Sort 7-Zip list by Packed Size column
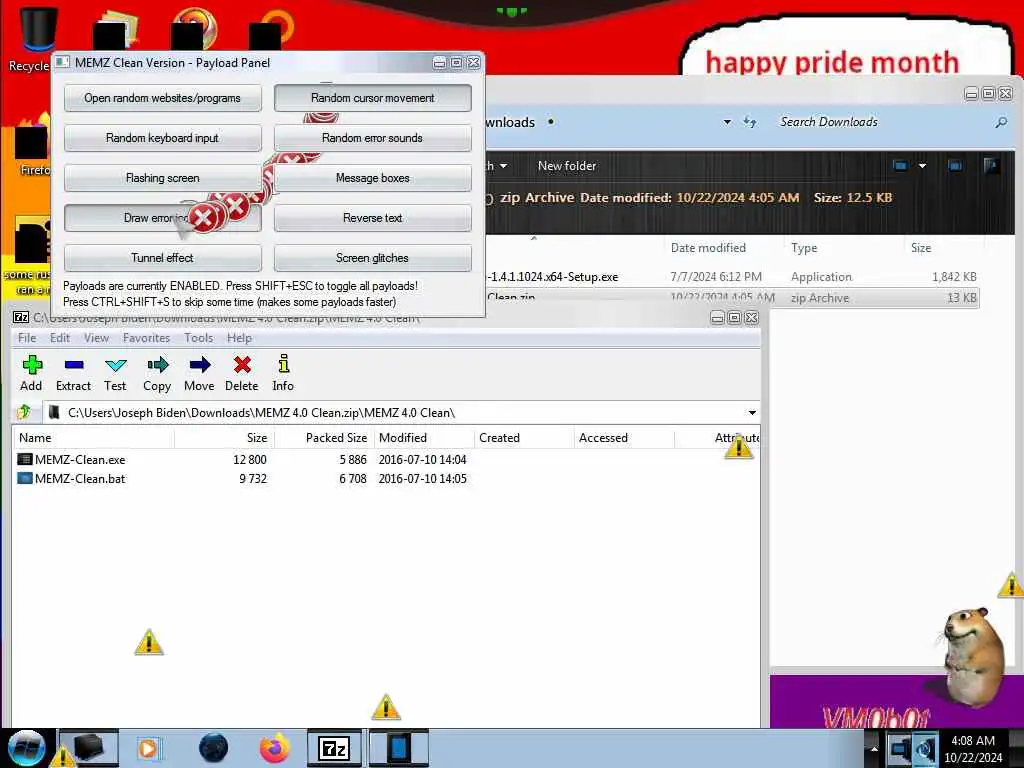 [x=325, y=438]
